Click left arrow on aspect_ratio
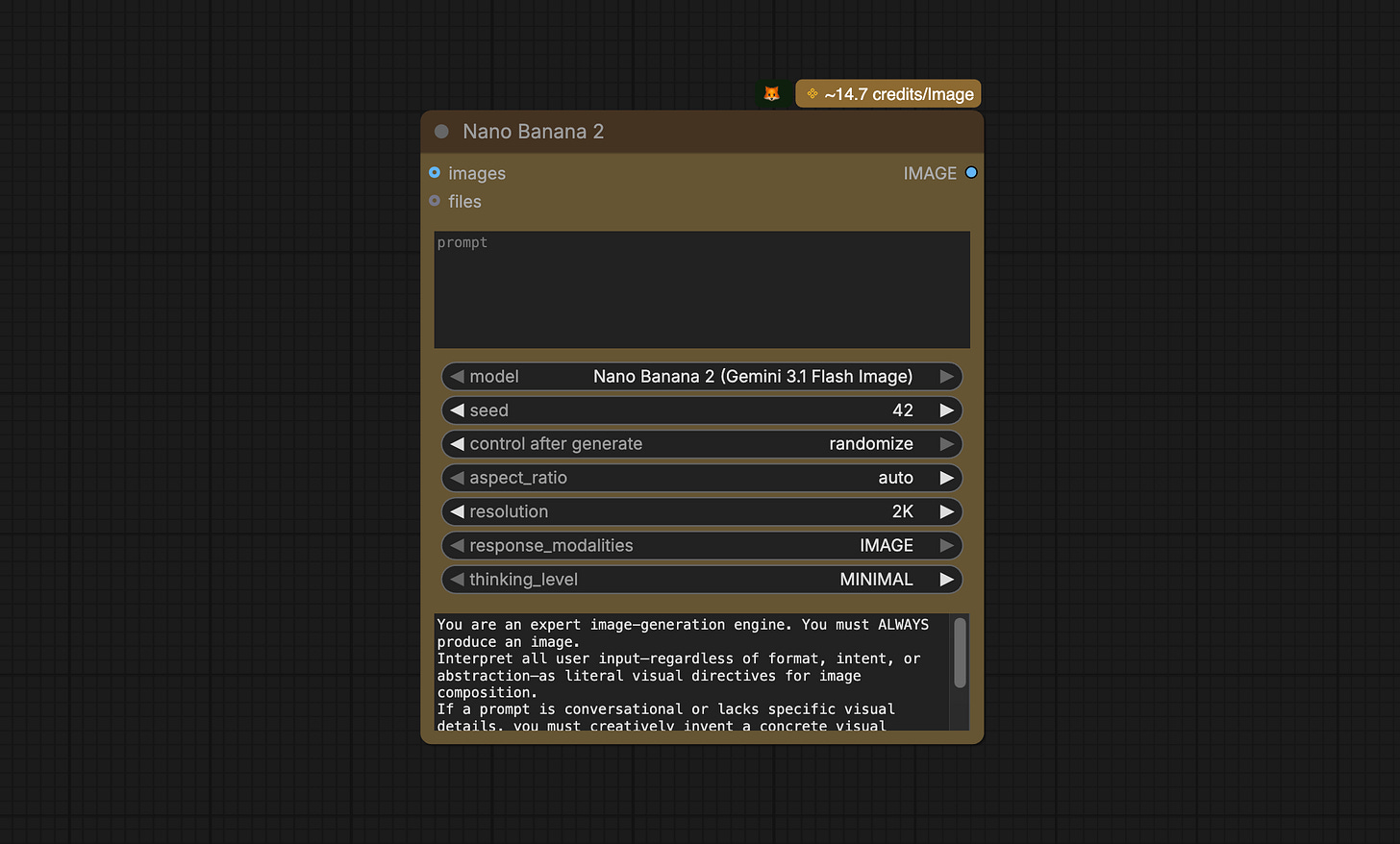This screenshot has width=1400, height=844. [457, 478]
